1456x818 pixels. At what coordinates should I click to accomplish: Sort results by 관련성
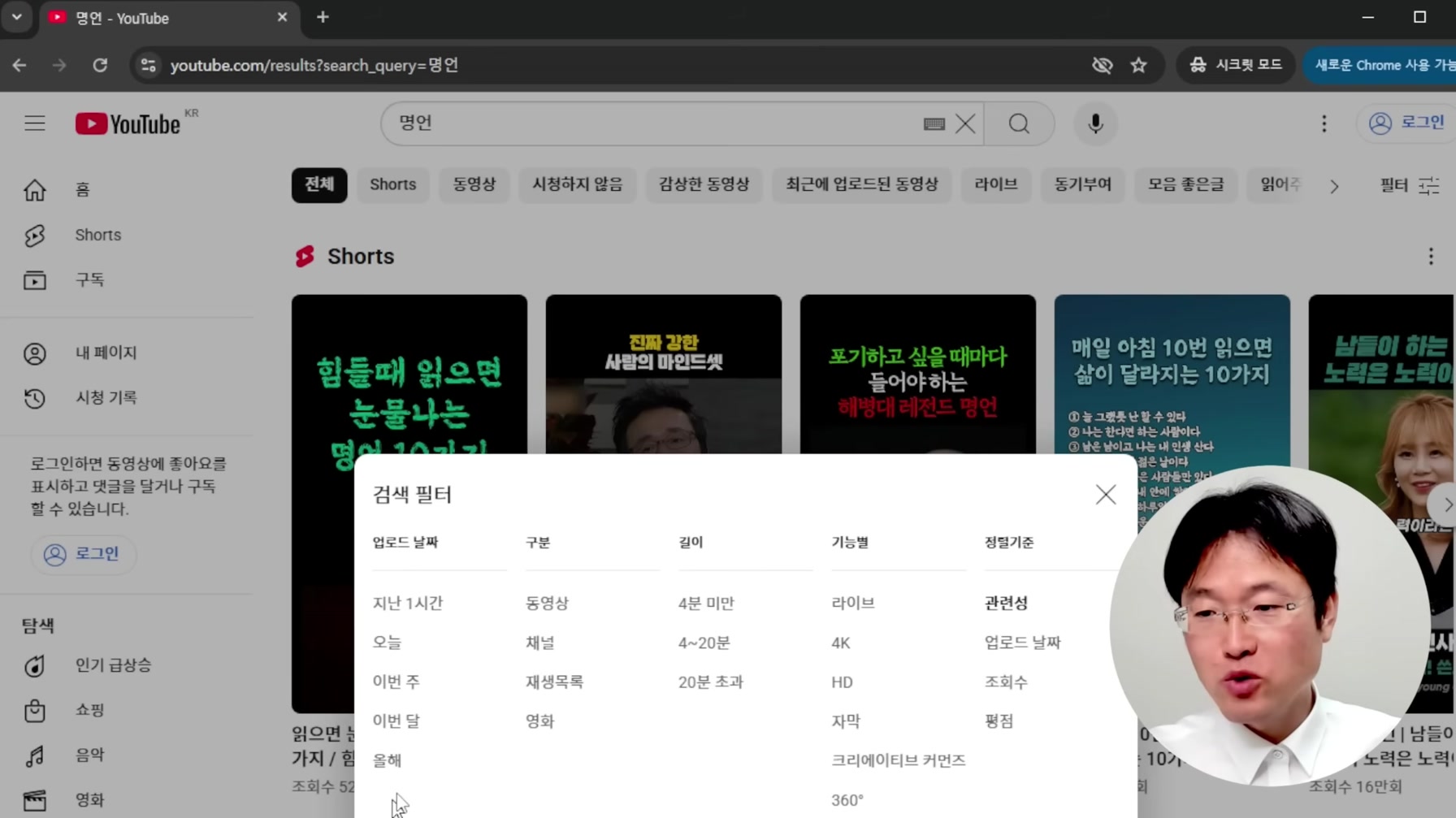pos(1006,603)
